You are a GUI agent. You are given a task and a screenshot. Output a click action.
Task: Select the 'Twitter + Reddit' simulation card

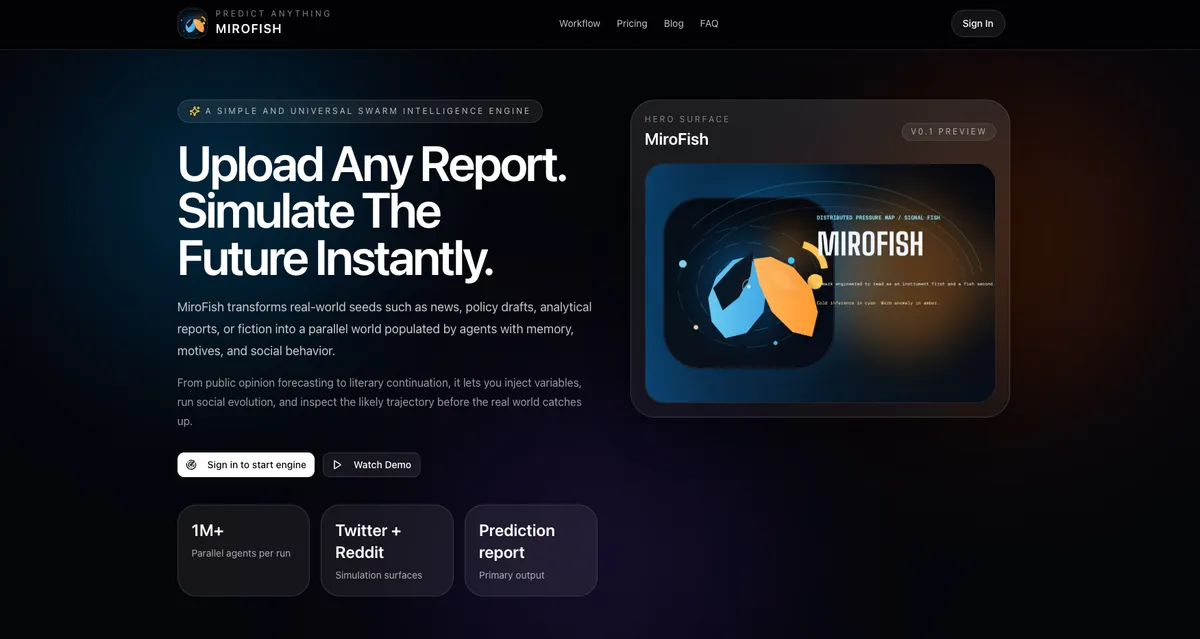click(387, 550)
